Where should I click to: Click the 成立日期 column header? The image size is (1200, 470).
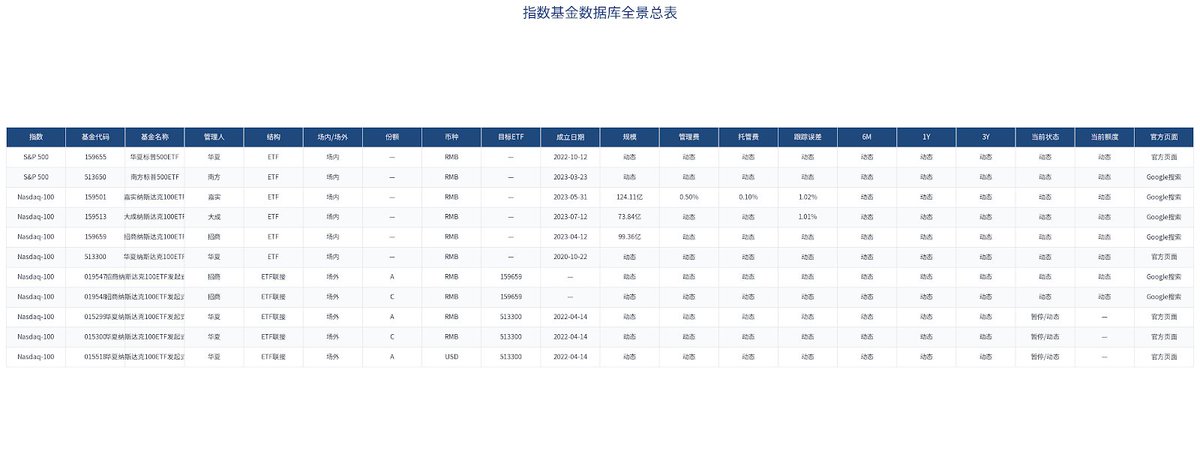tap(570, 137)
